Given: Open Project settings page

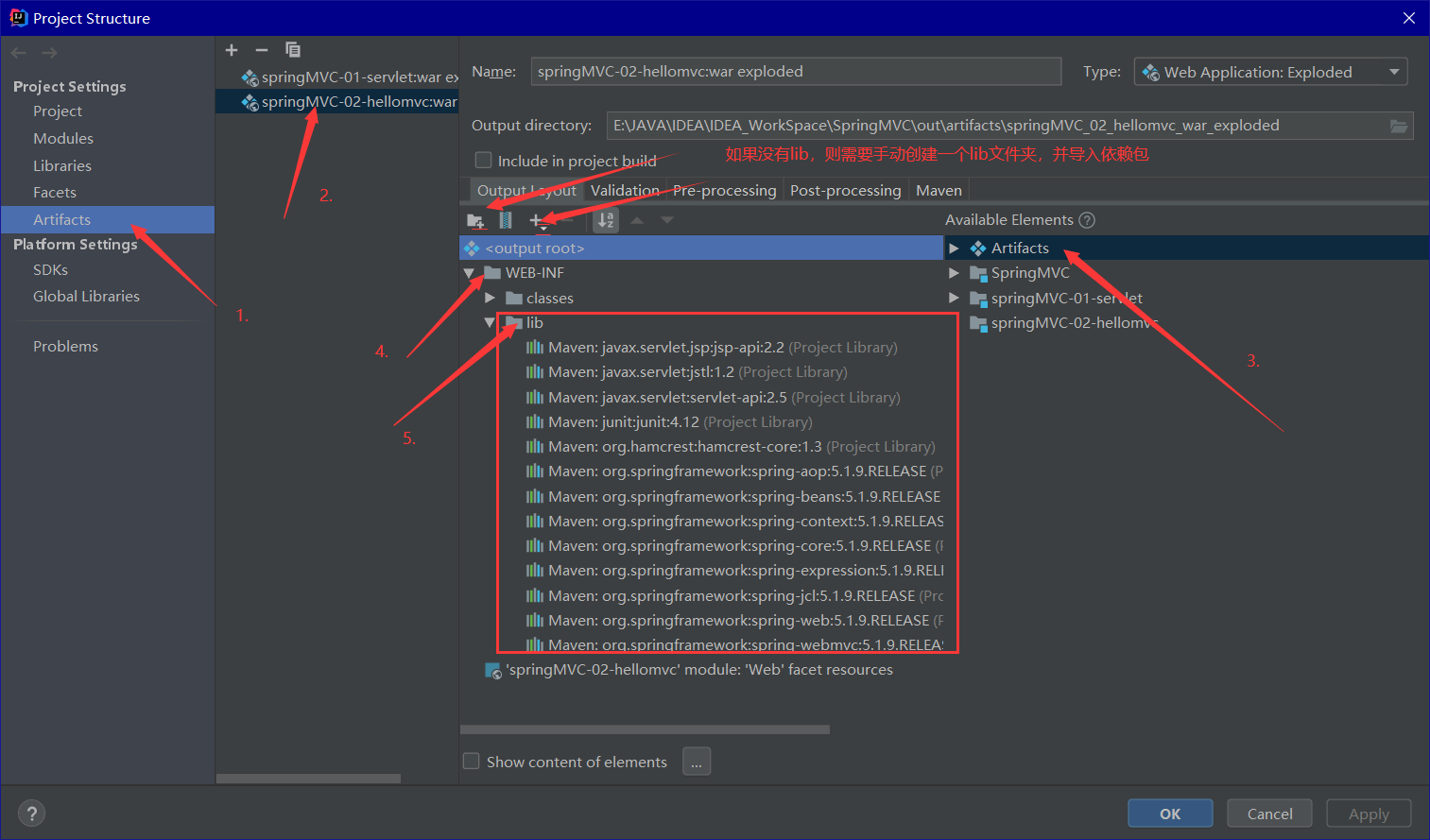Looking at the screenshot, I should tap(58, 111).
